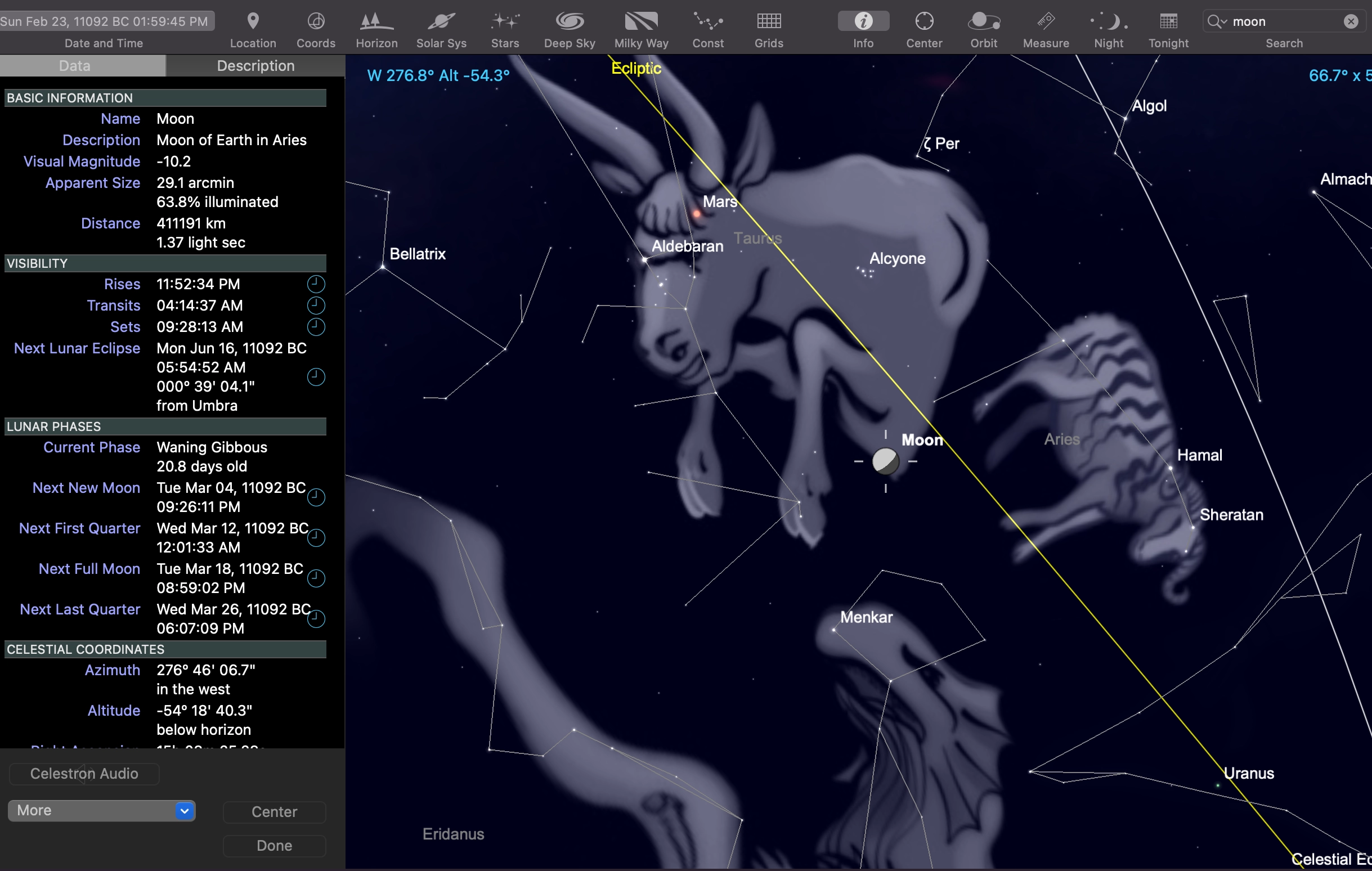This screenshot has width=1372, height=871.
Task: Click the Celestron Audio button
Action: click(84, 774)
